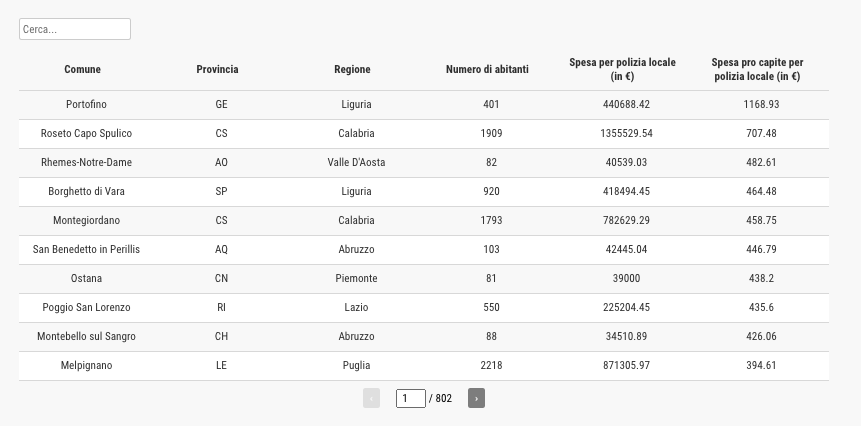861x426 pixels.
Task: Sort by Comune column header
Action: click(82, 69)
